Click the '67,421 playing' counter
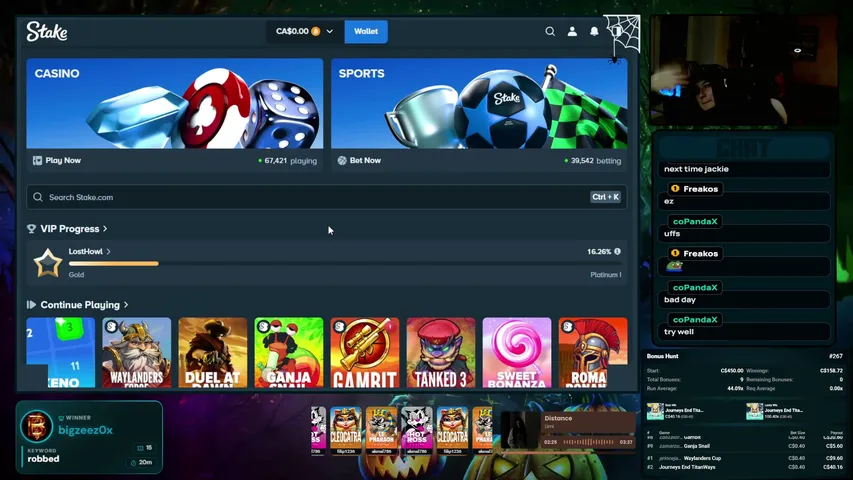The width and height of the screenshot is (853, 480). (x=288, y=161)
